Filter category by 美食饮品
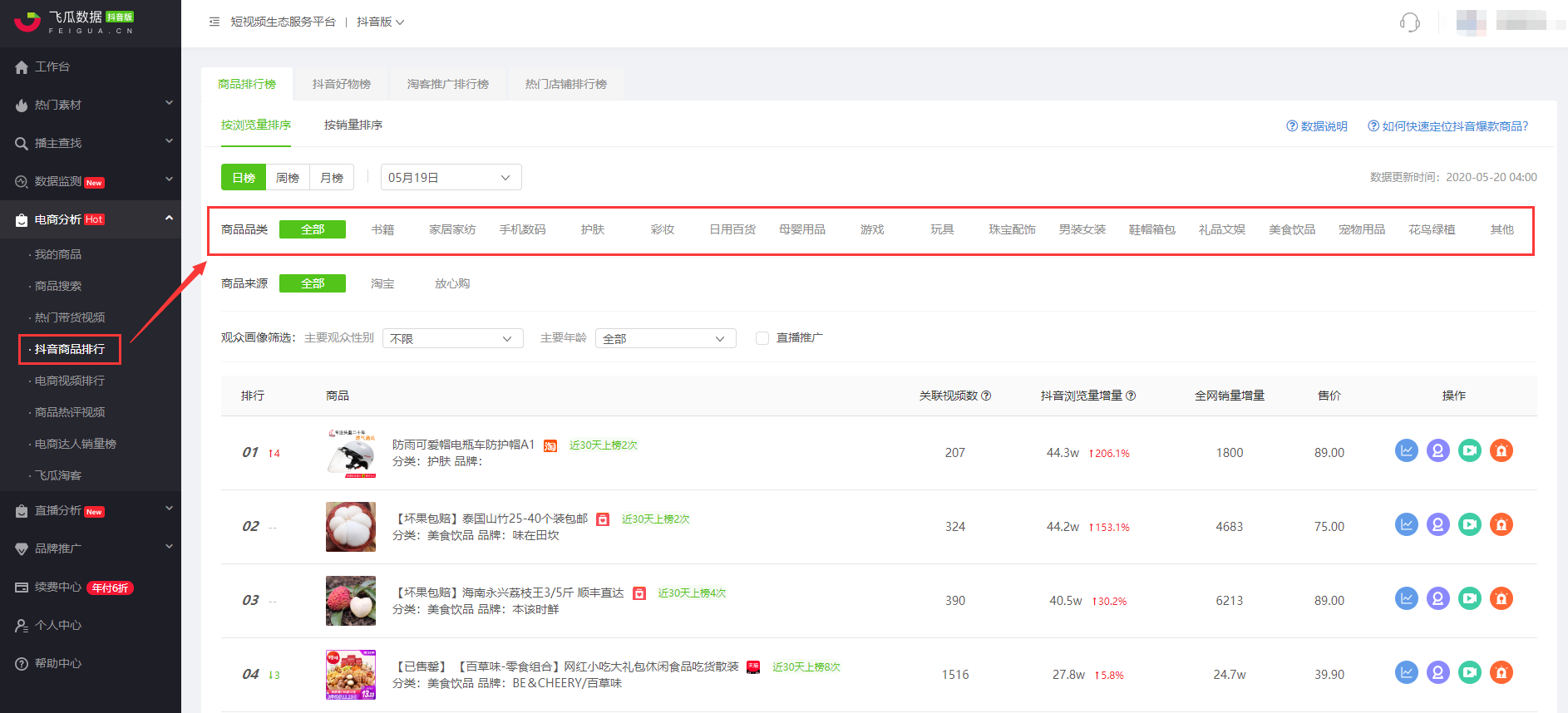The image size is (1568, 713). coord(1292,229)
